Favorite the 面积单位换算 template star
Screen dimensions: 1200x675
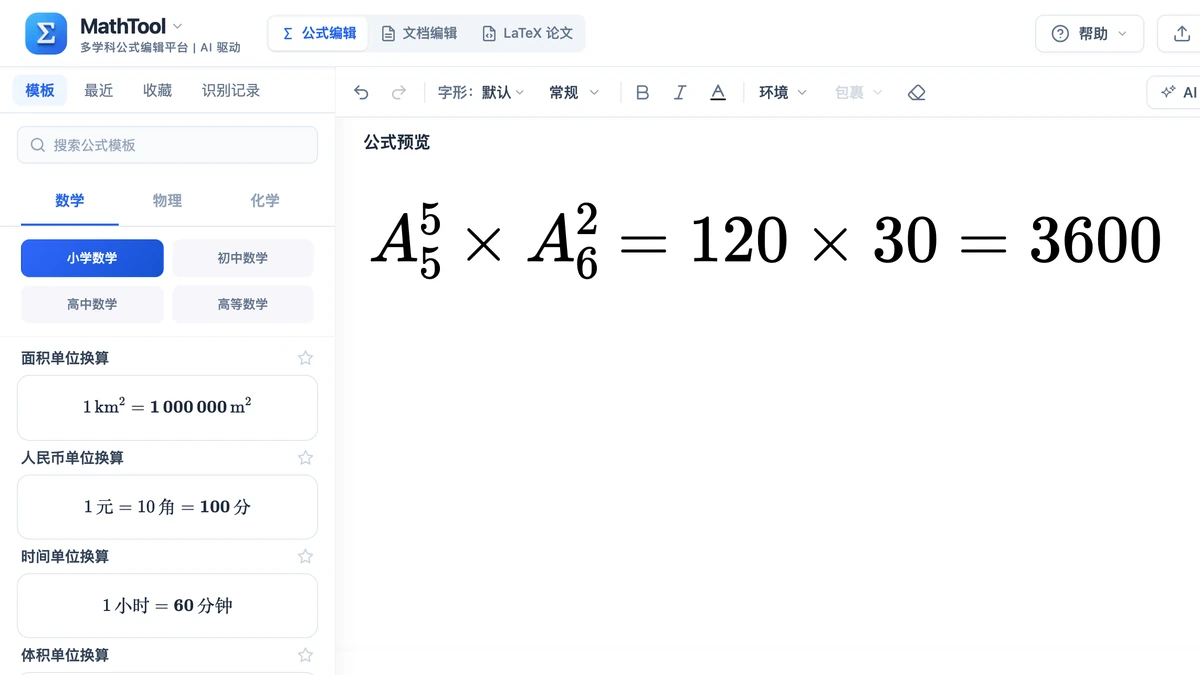306,358
